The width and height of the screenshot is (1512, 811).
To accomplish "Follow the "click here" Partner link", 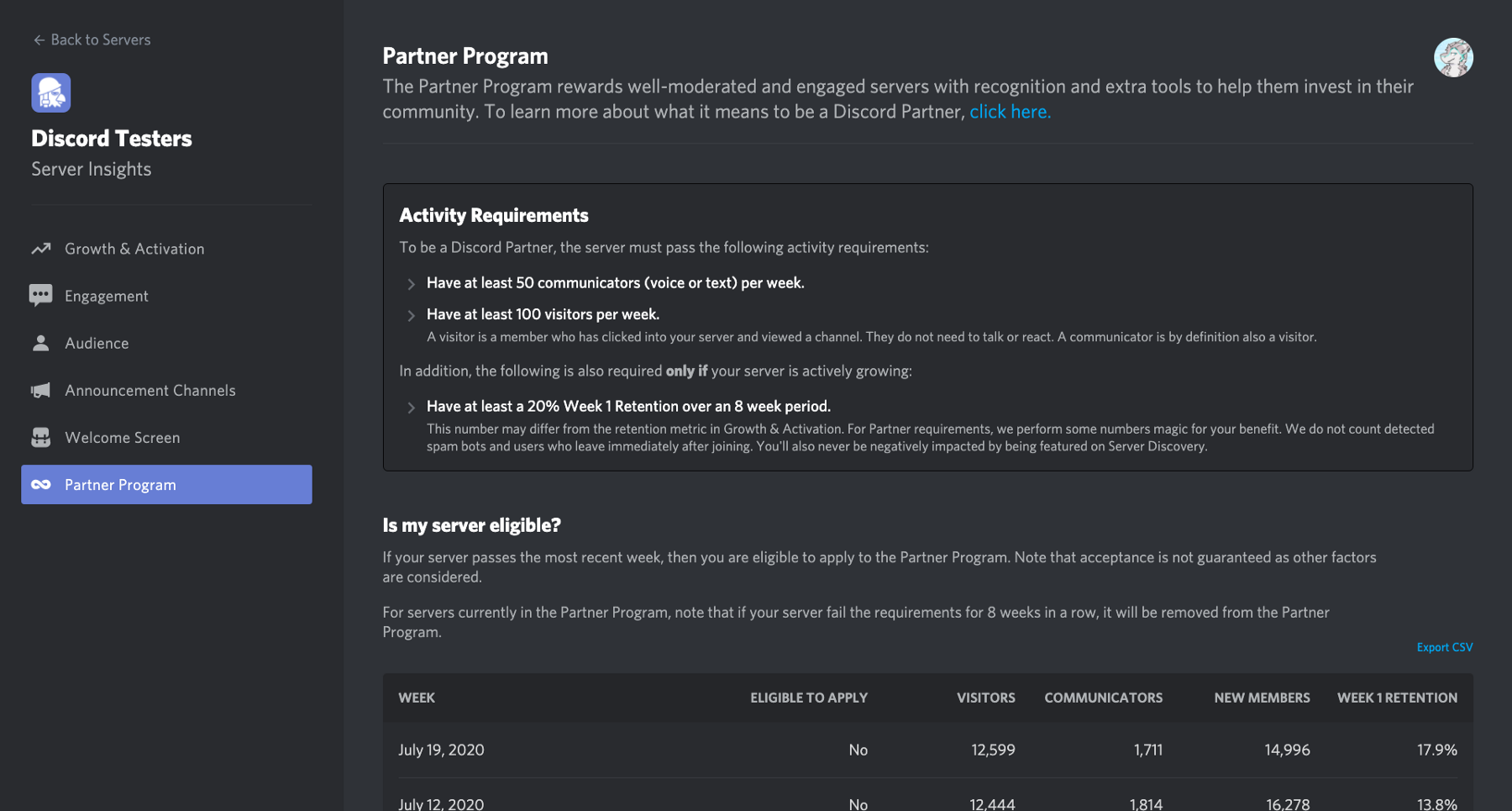I will coord(1010,112).
